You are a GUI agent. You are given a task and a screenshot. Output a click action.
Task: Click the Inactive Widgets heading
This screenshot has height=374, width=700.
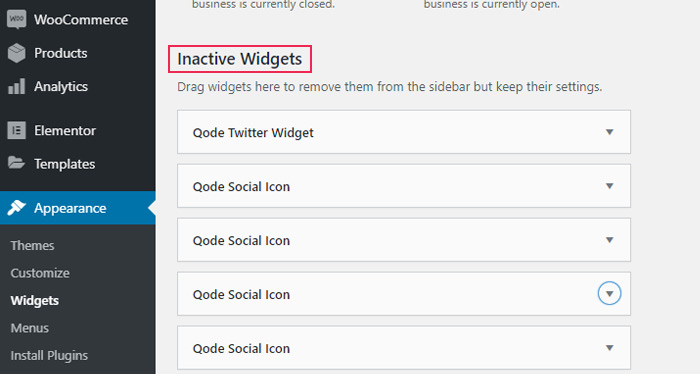coord(240,59)
